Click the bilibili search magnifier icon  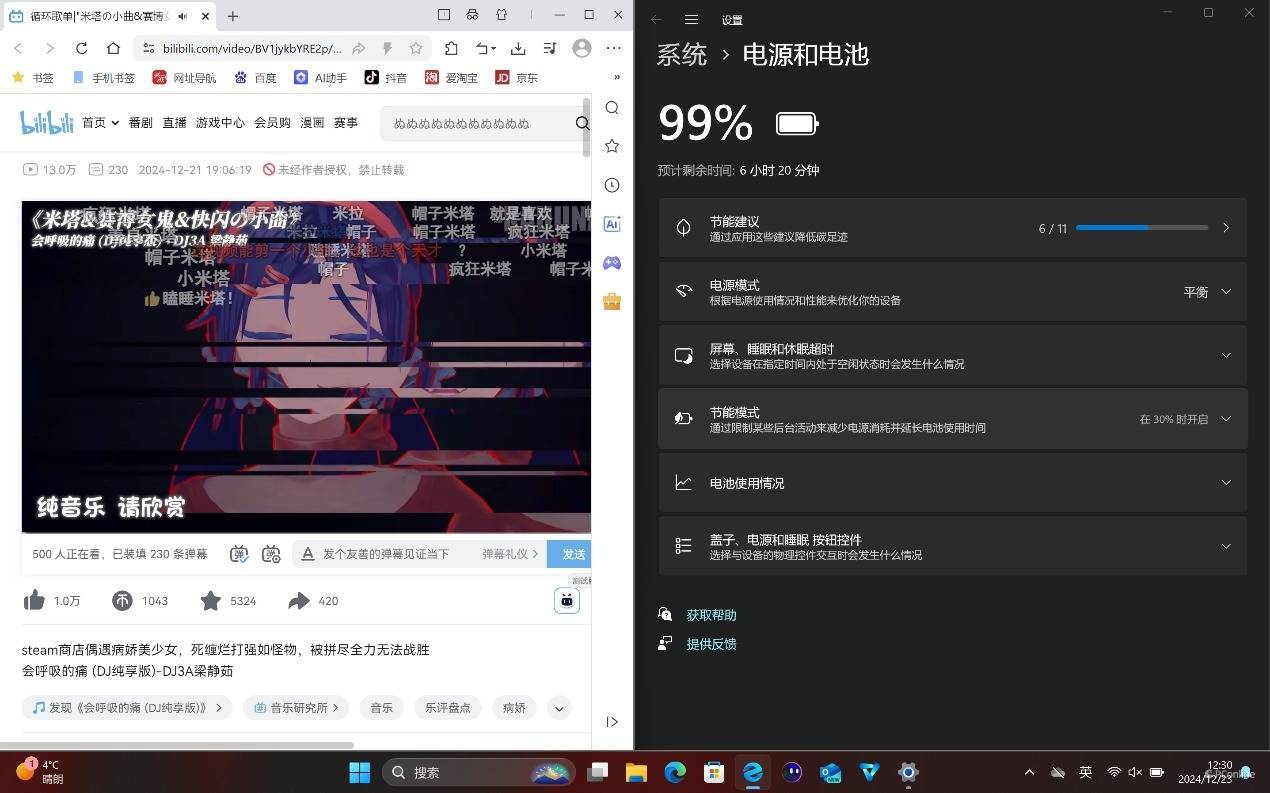[x=582, y=123]
